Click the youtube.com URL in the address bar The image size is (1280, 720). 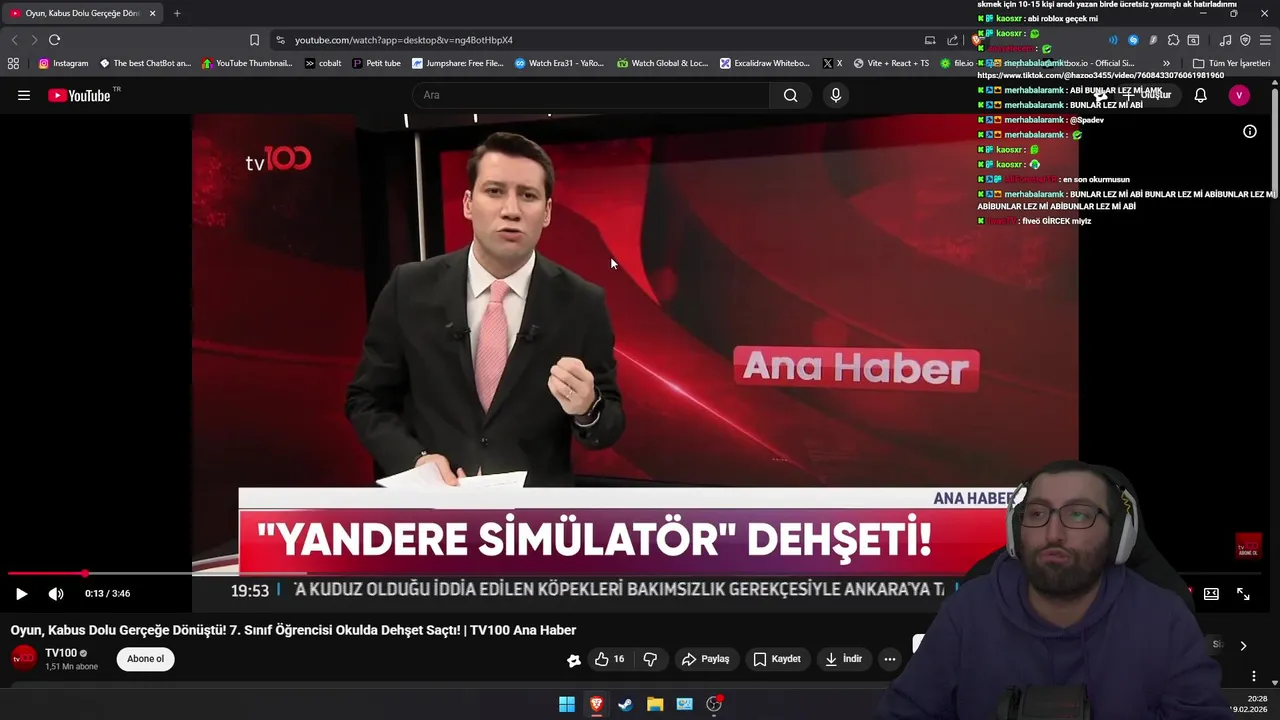coord(404,40)
